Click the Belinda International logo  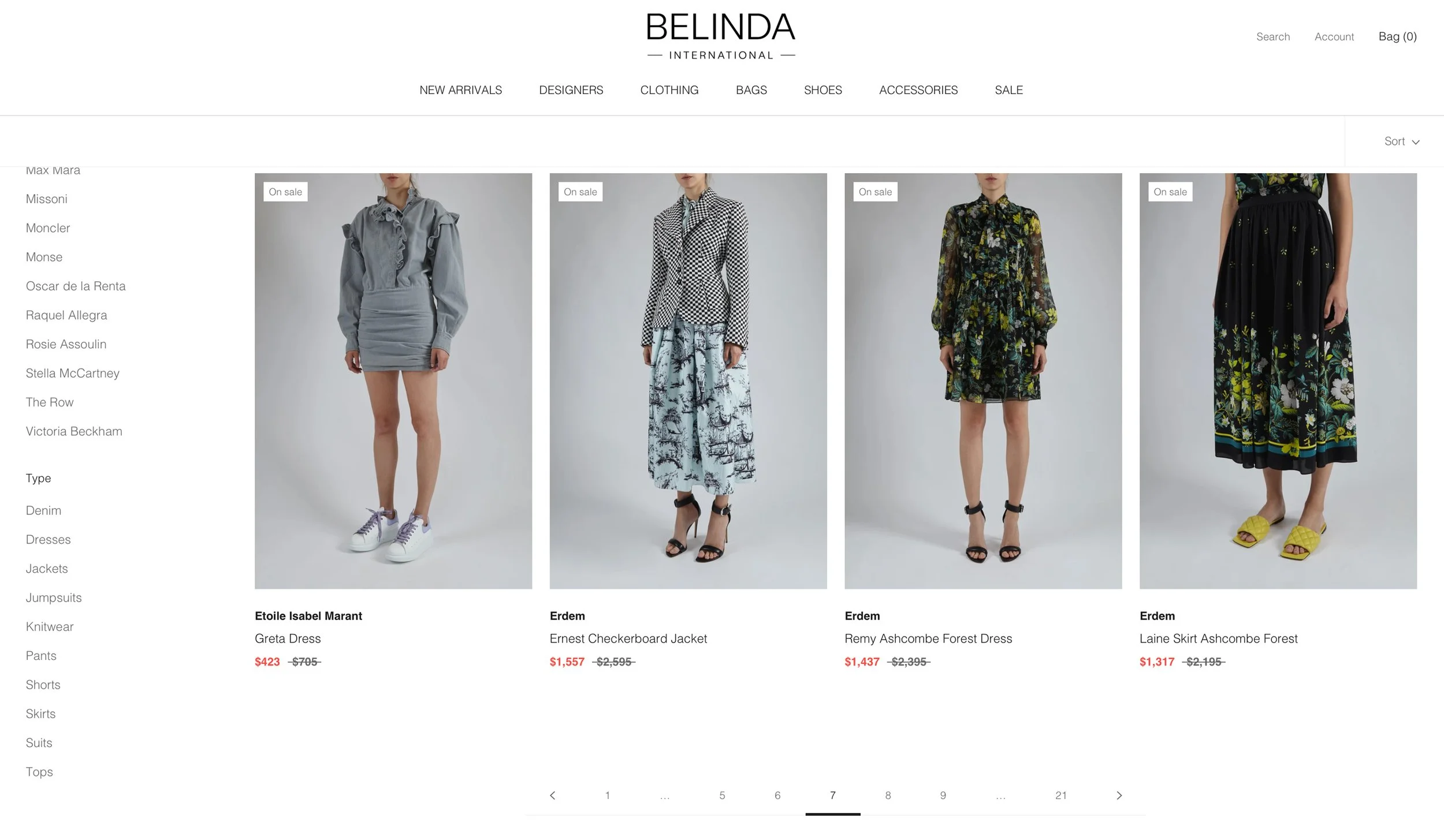point(721,36)
